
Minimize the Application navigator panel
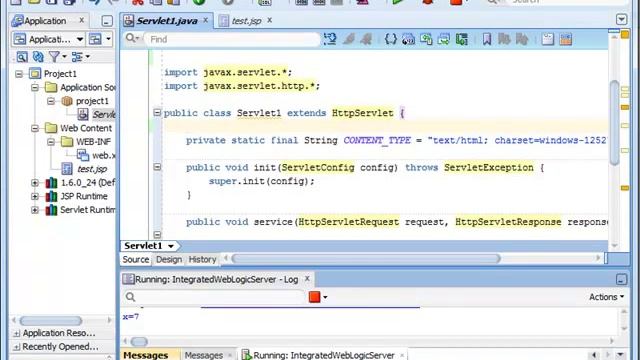coord(107,21)
